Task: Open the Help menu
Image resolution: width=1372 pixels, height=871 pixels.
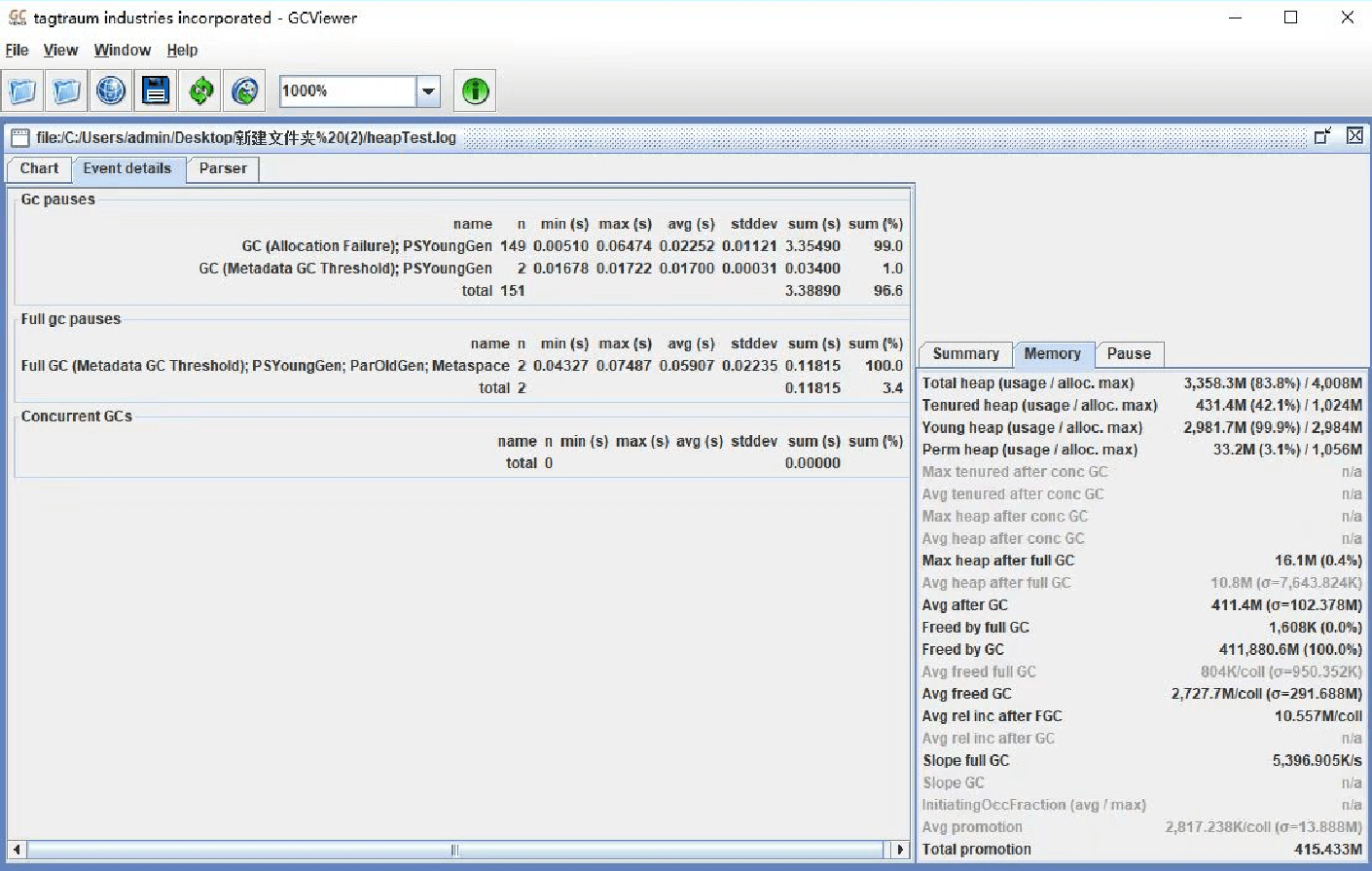Action: [x=182, y=51]
